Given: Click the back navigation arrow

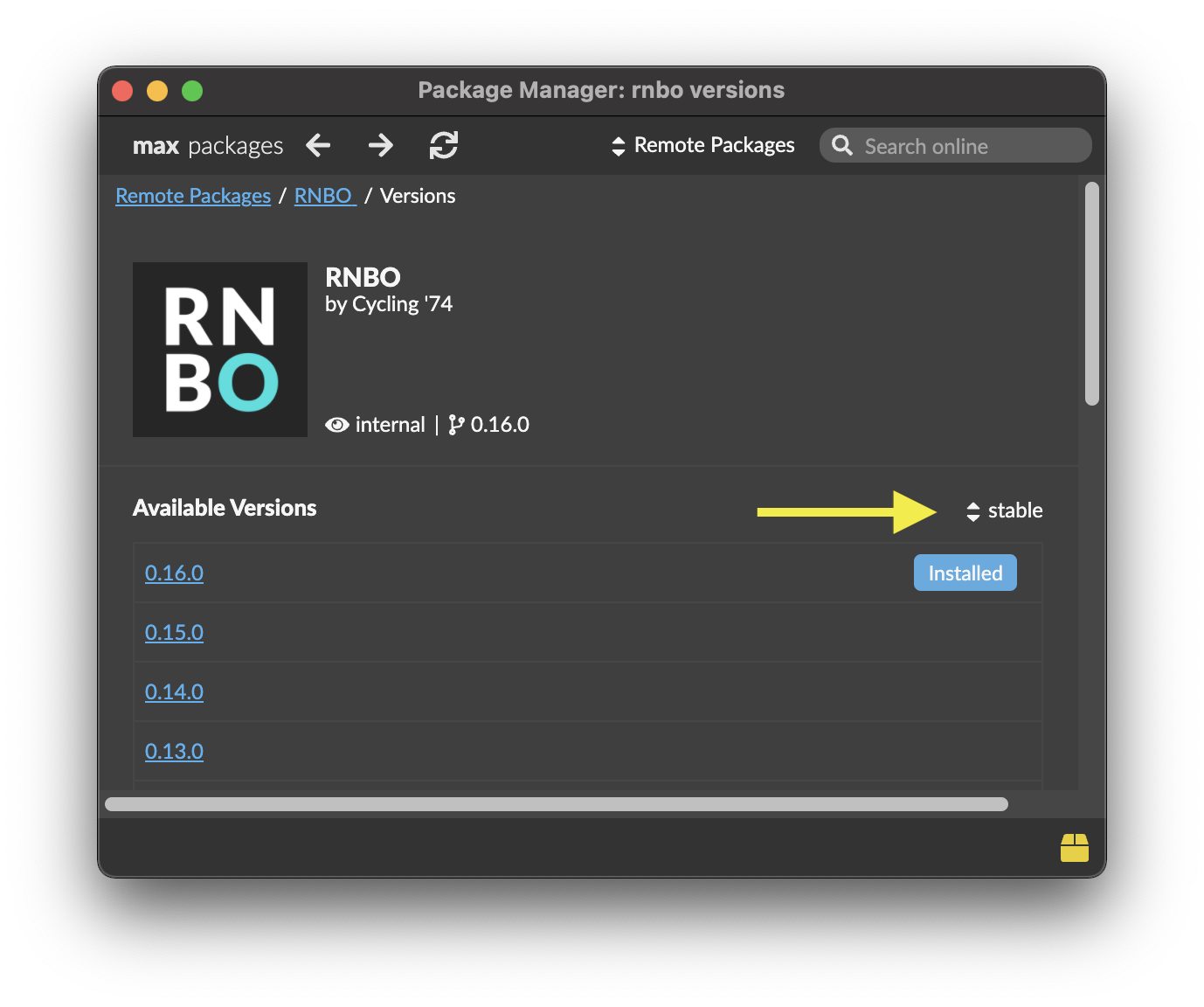Looking at the screenshot, I should coord(318,146).
